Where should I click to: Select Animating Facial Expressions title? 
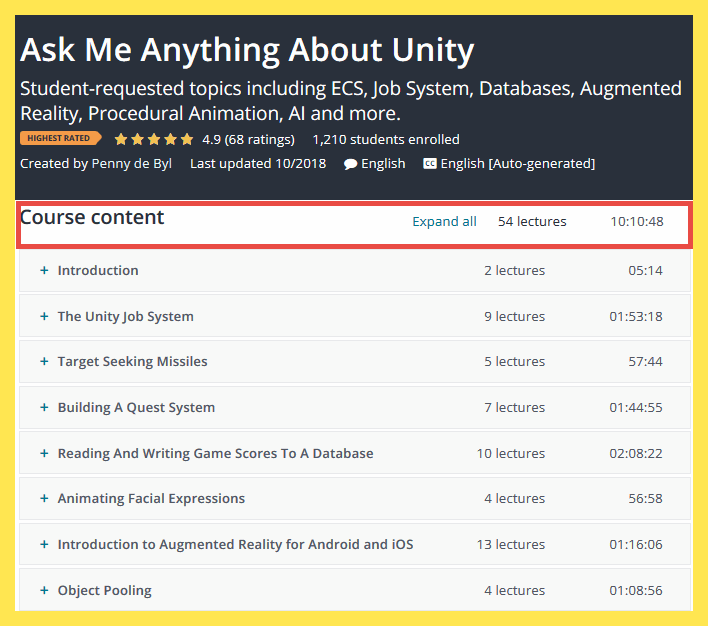click(x=151, y=499)
